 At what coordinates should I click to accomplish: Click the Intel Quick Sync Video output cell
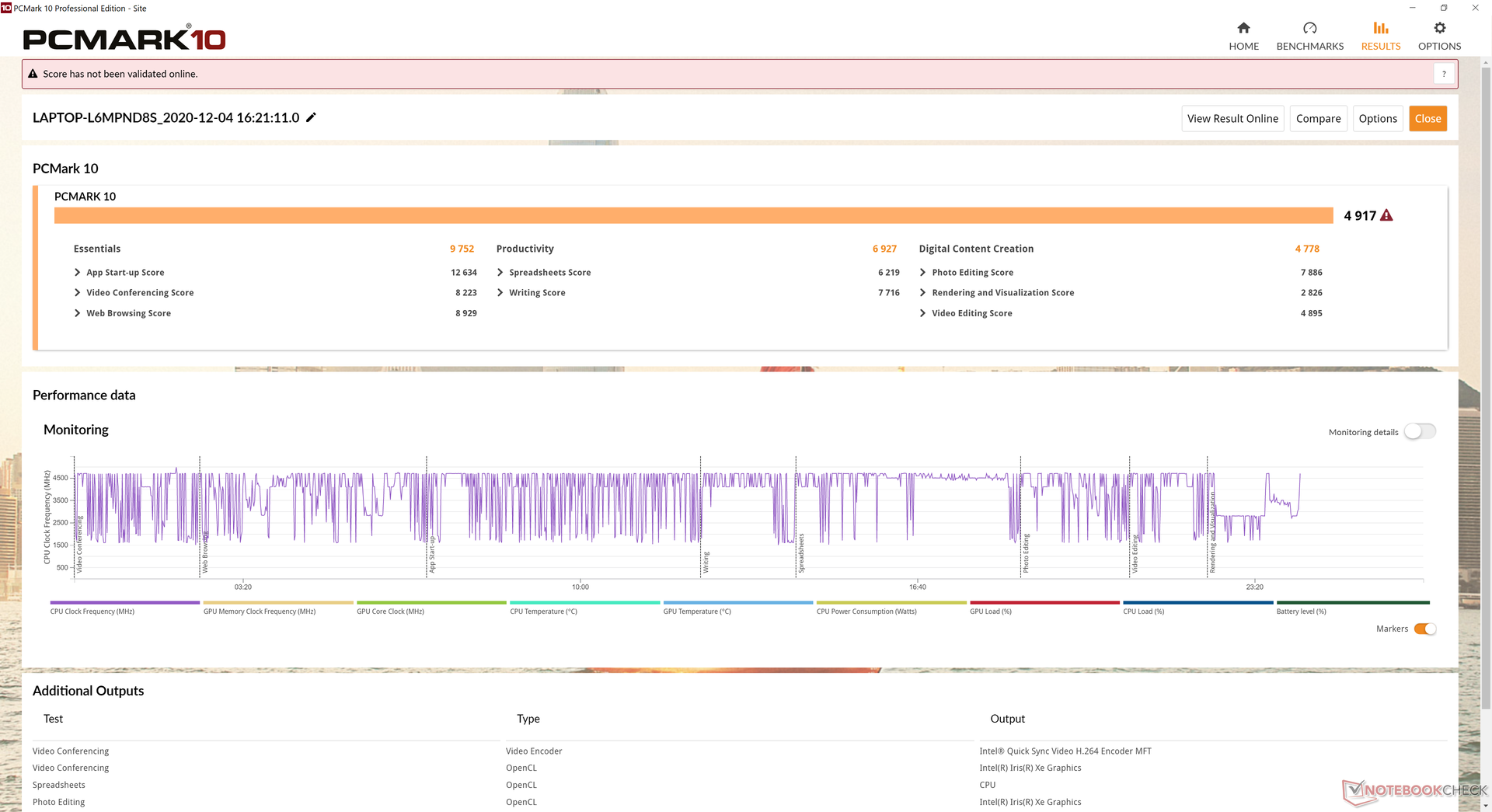(1065, 751)
